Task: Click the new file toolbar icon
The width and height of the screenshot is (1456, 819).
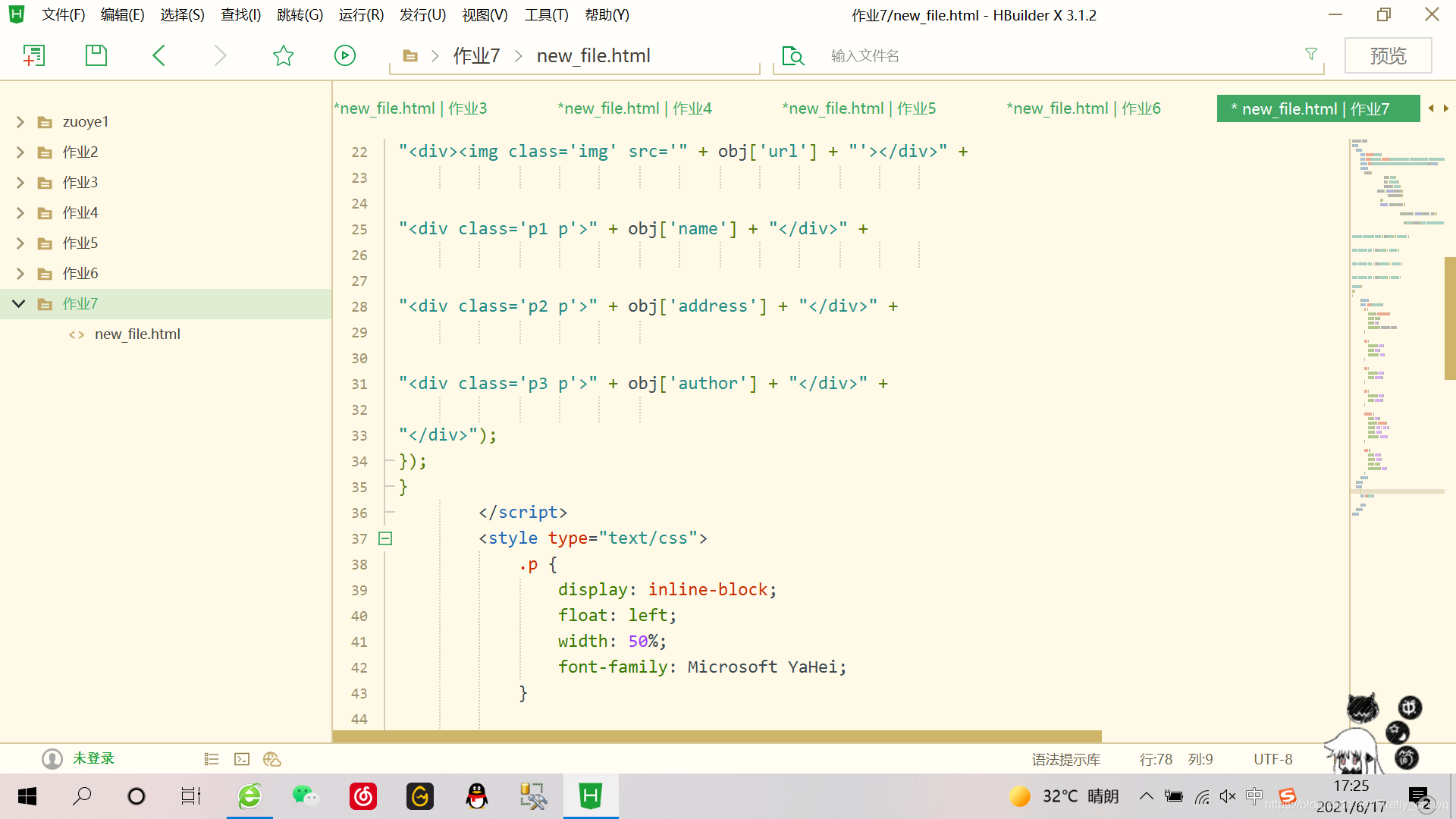Action: (34, 55)
